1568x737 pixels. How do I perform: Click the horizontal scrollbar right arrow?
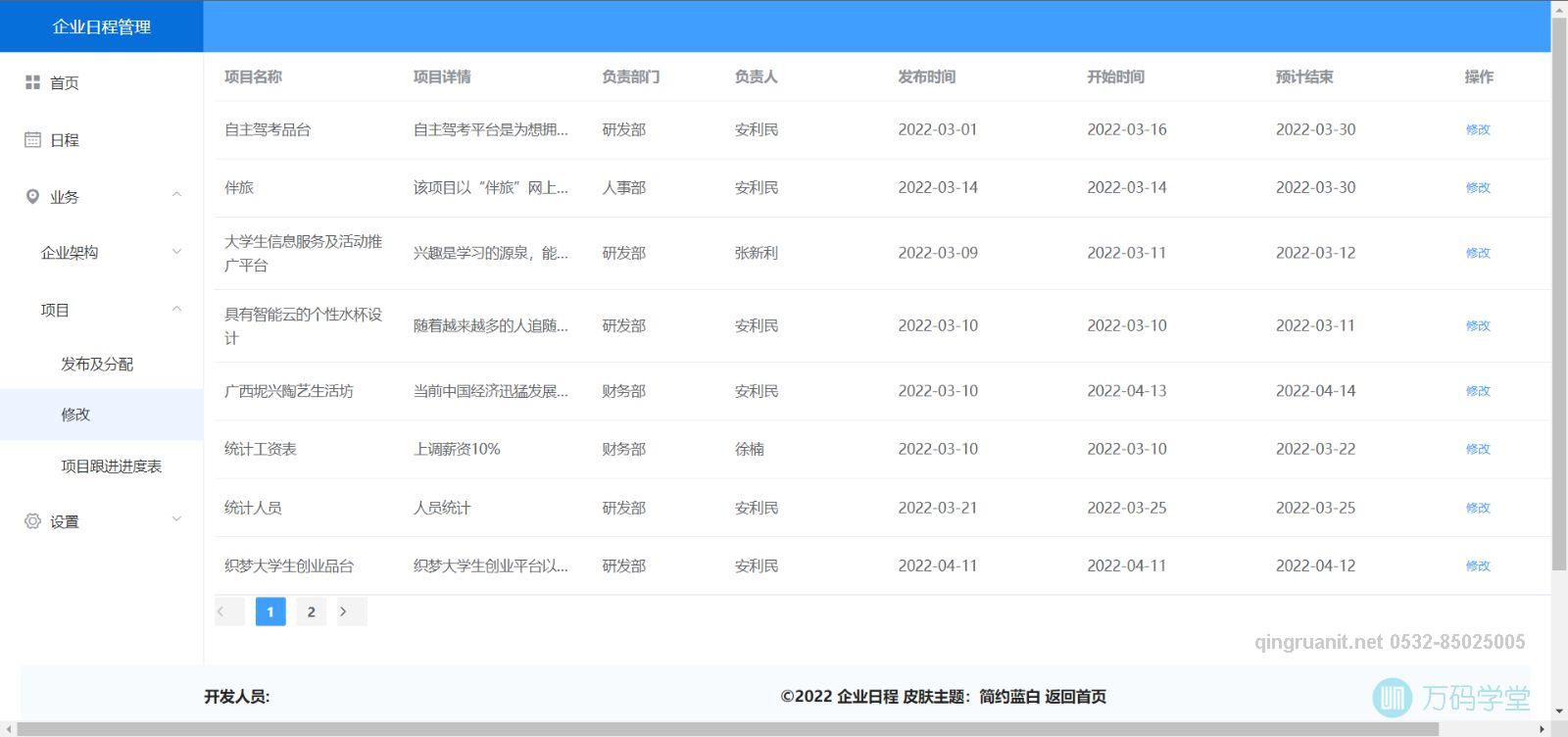(x=1543, y=729)
